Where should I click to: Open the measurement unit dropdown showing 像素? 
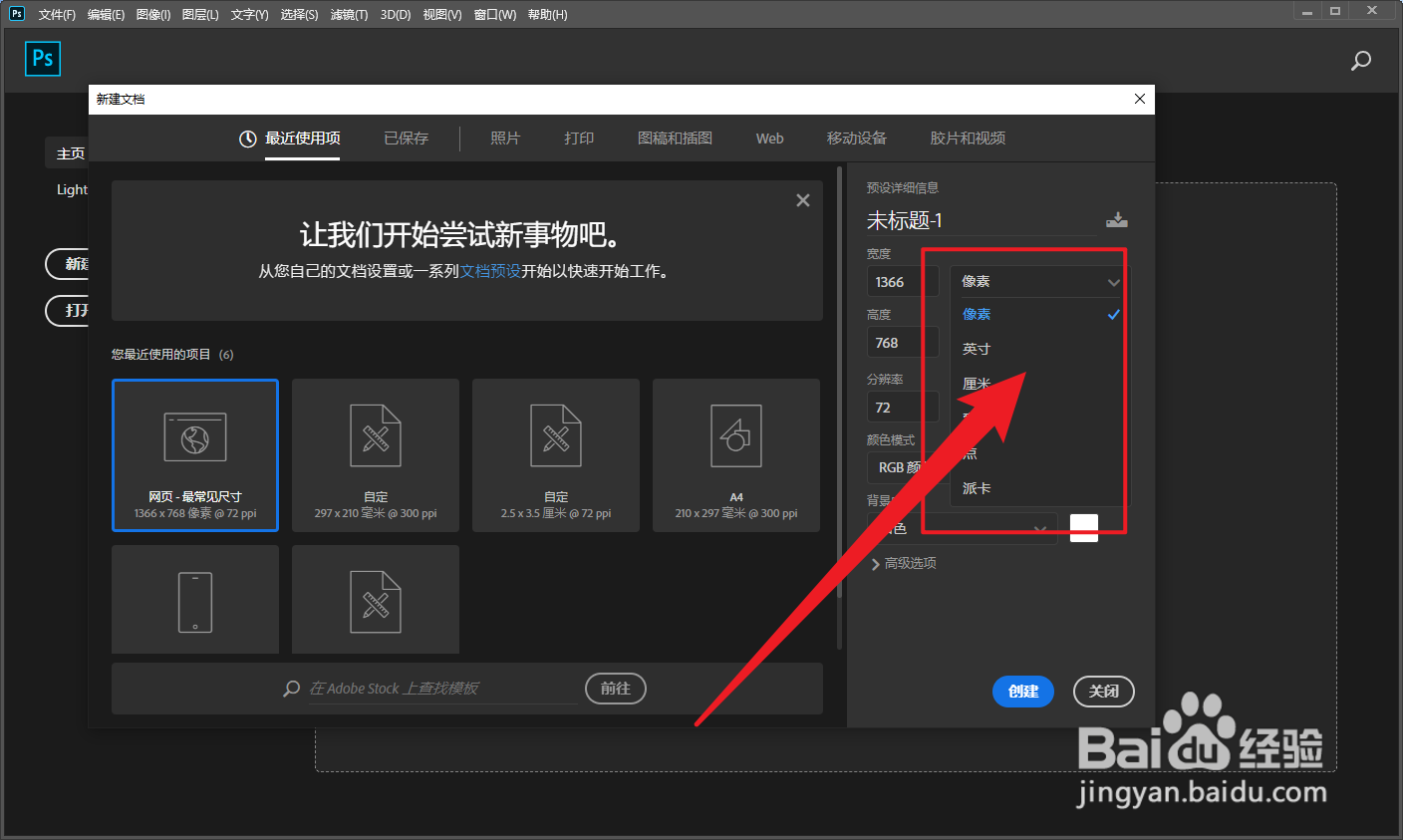click(x=1036, y=281)
